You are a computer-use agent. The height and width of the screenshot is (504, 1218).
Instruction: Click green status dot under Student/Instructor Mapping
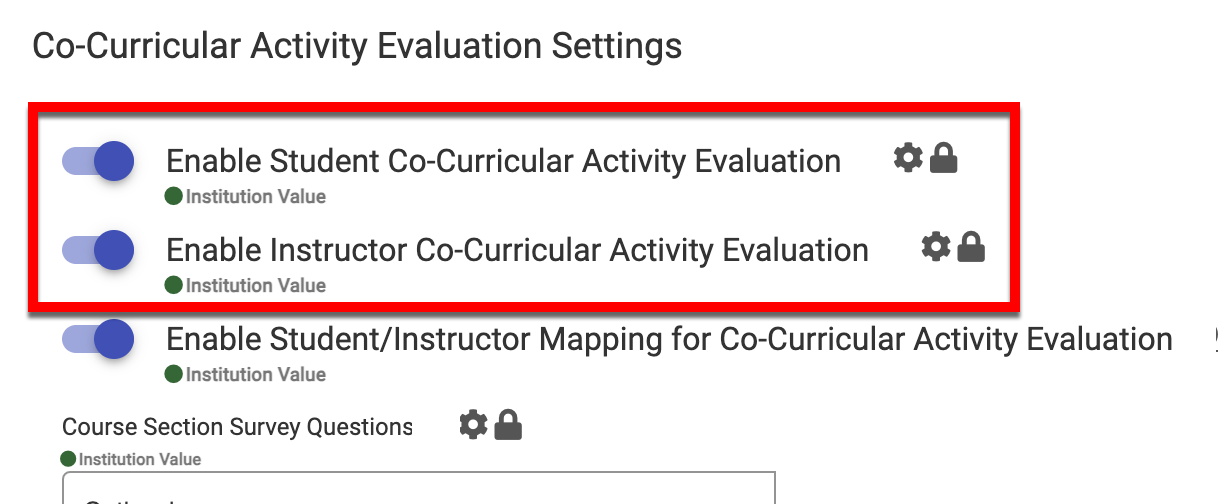(x=174, y=375)
